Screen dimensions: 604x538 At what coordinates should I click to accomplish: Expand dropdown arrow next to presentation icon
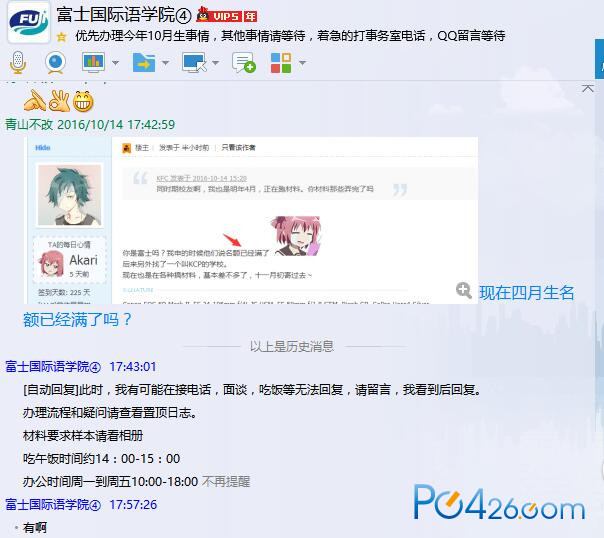pyautogui.click(x=115, y=63)
